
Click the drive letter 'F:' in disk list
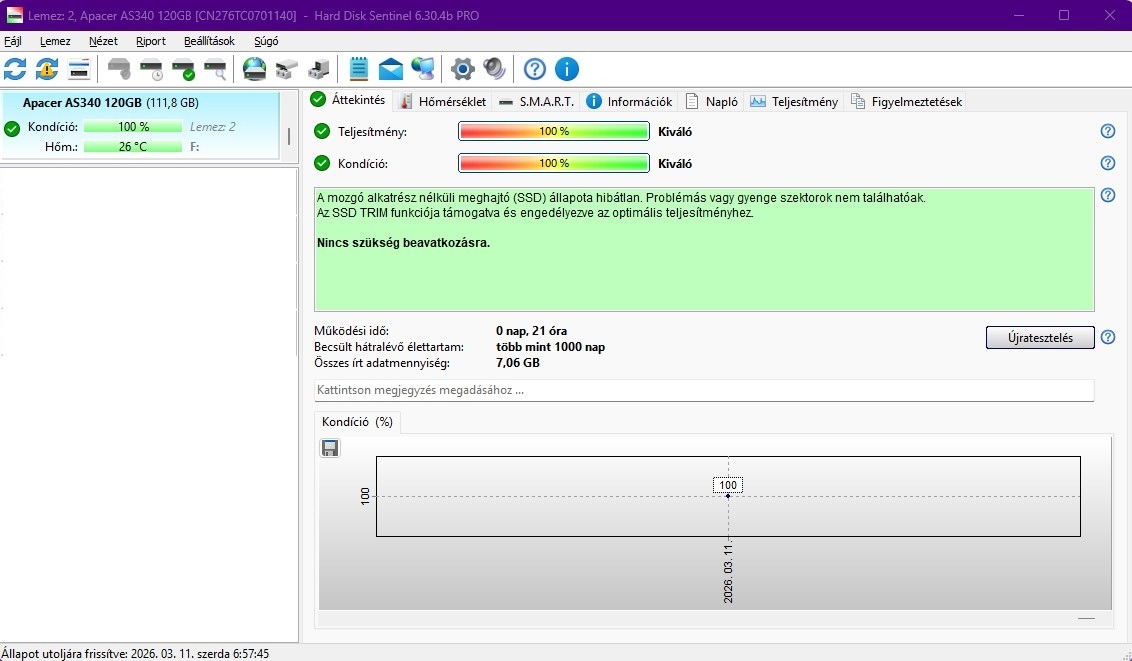[194, 146]
